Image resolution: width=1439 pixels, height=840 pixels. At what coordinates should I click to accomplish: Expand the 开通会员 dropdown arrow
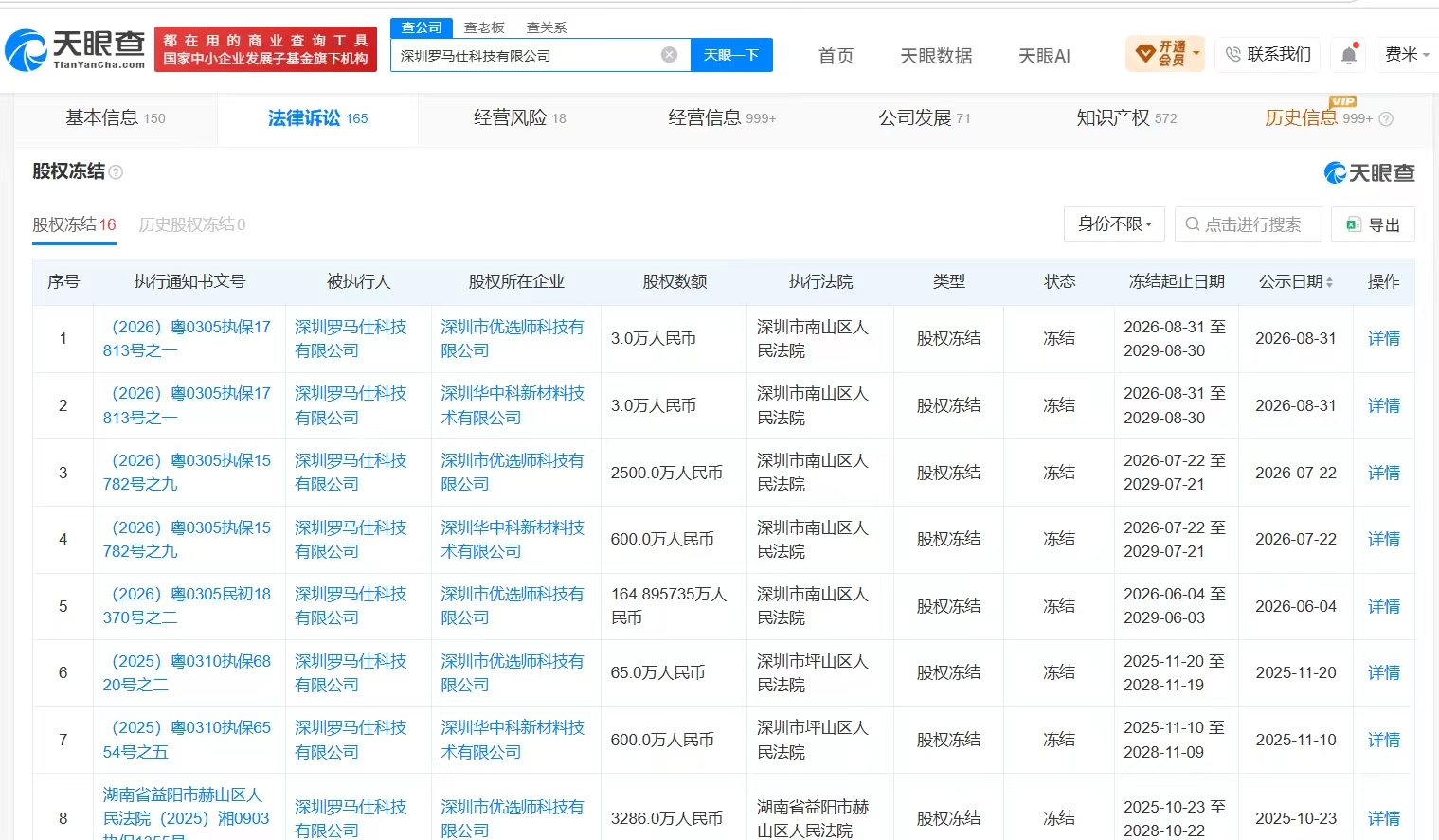(1196, 53)
